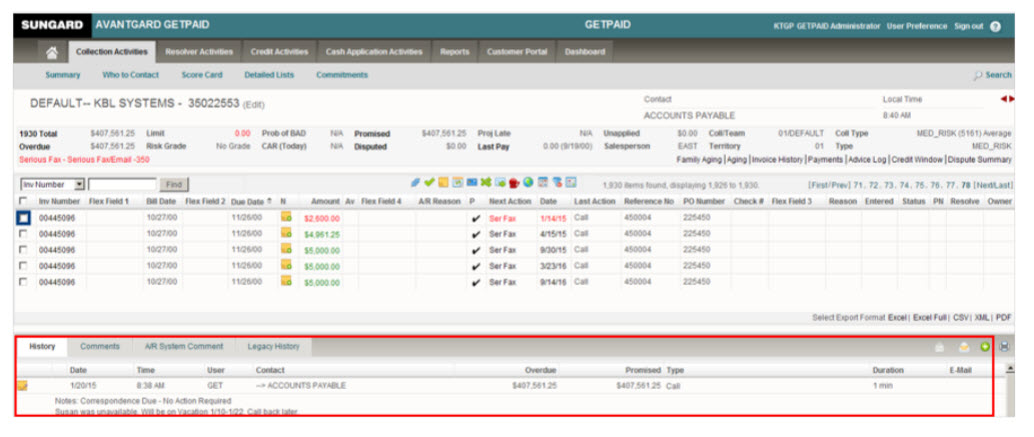Check the box for row dated 9/14/16
This screenshot has height=437, width=1034.
tap(24, 281)
